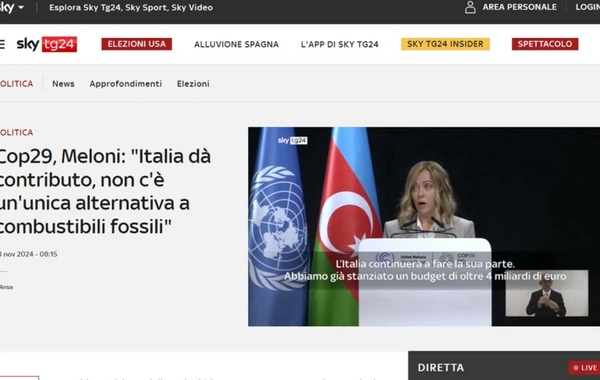
Task: Open L'App di Sky TG24 page
Action: click(x=339, y=44)
